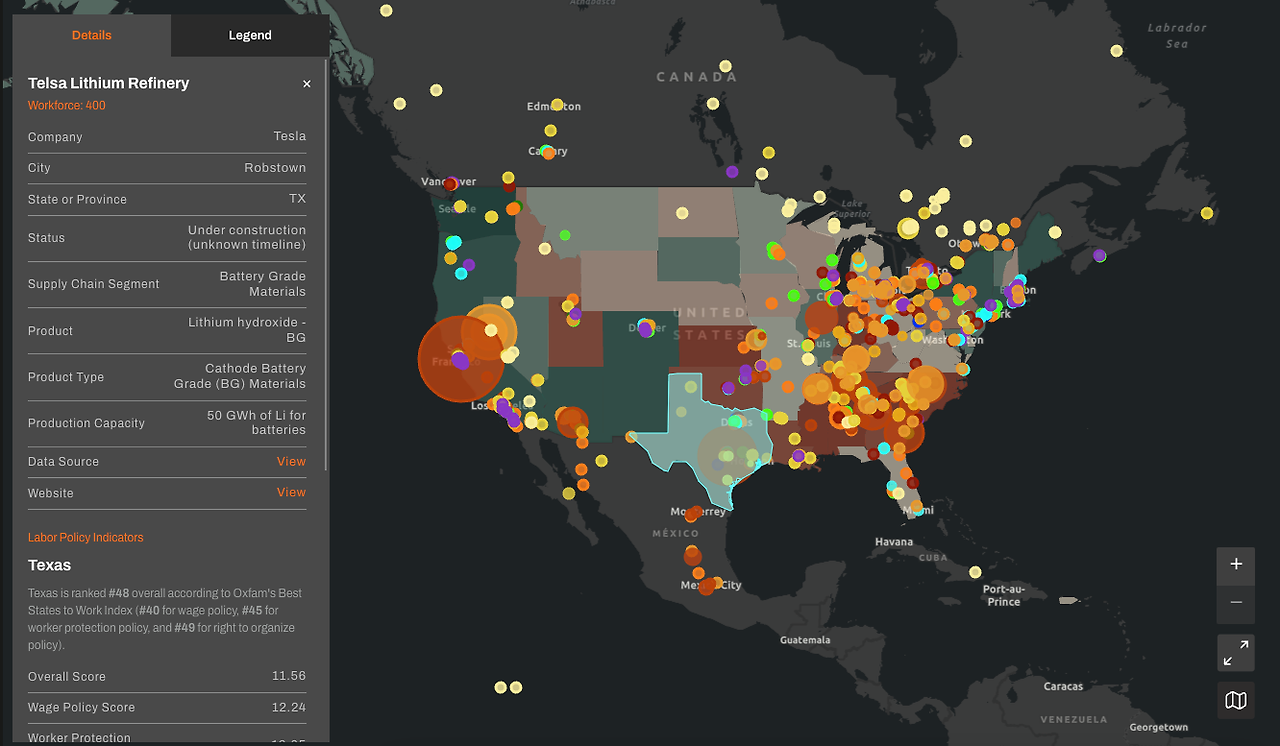Click the yellow marker just below Edmonton
The height and width of the screenshot is (746, 1280).
(x=550, y=131)
